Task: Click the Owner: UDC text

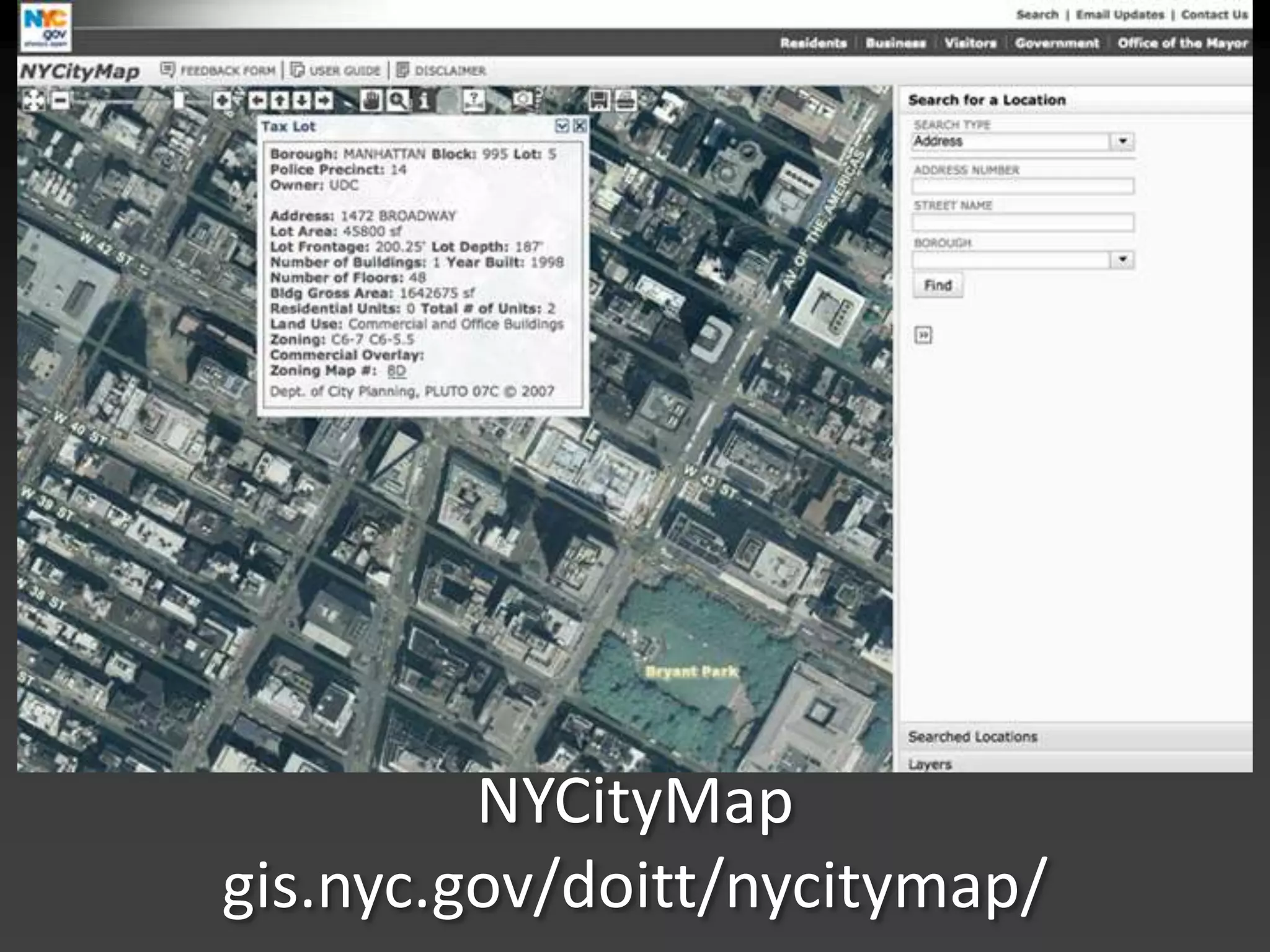Action: point(314,185)
